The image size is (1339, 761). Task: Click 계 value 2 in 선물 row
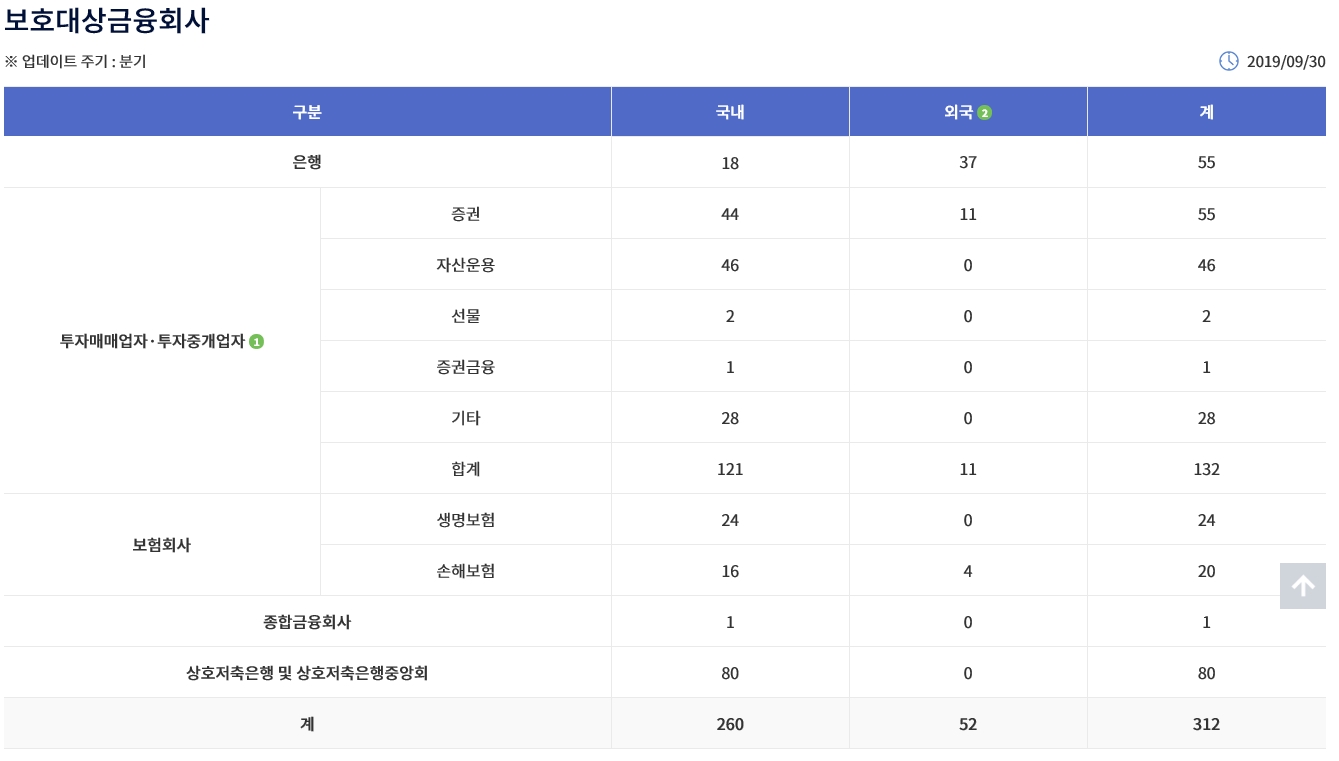pos(1207,316)
